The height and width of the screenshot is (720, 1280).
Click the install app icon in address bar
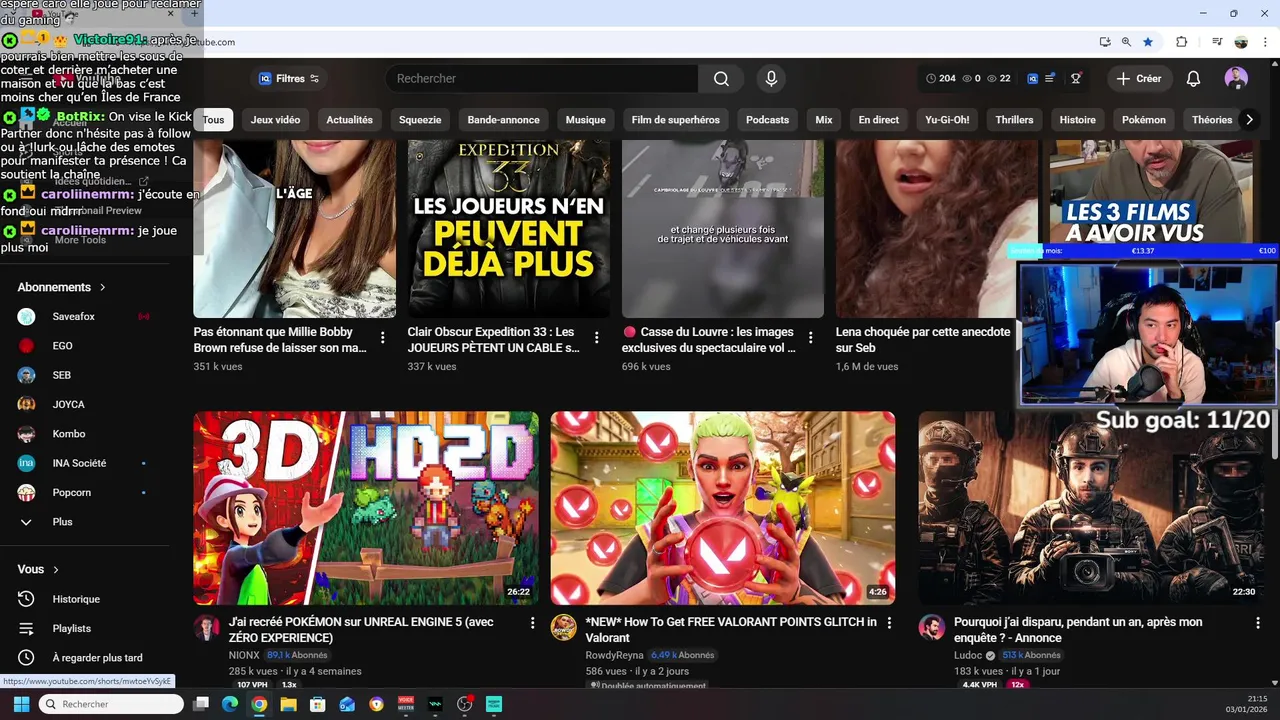(x=1105, y=42)
